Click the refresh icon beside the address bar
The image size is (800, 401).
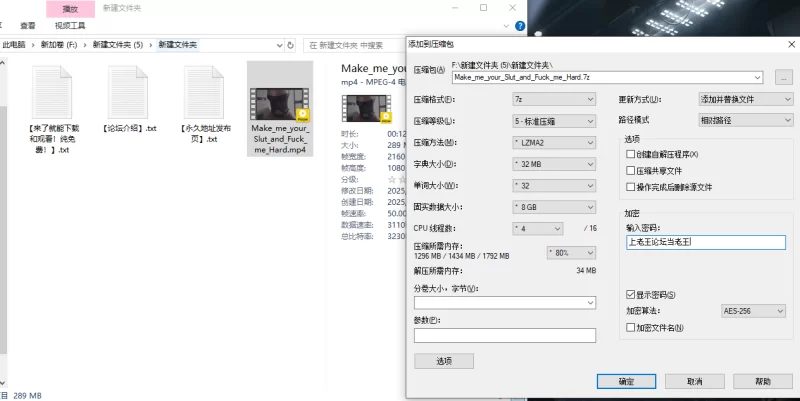(290, 45)
